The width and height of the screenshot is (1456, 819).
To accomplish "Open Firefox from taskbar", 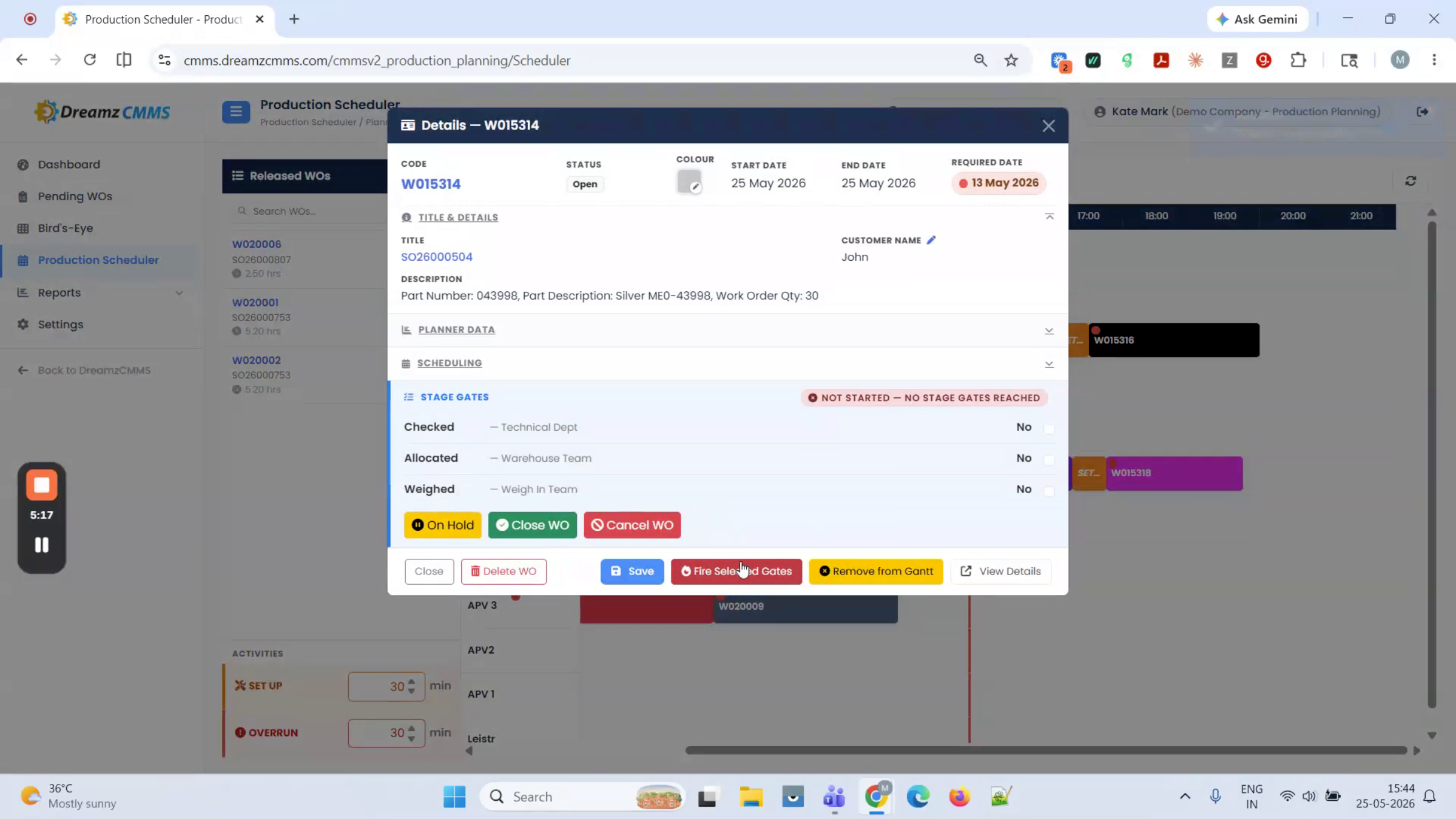I will click(x=959, y=797).
